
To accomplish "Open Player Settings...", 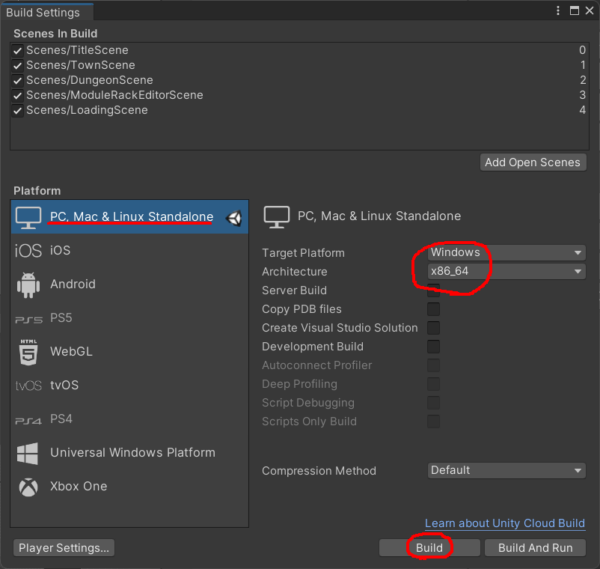I will click(64, 548).
